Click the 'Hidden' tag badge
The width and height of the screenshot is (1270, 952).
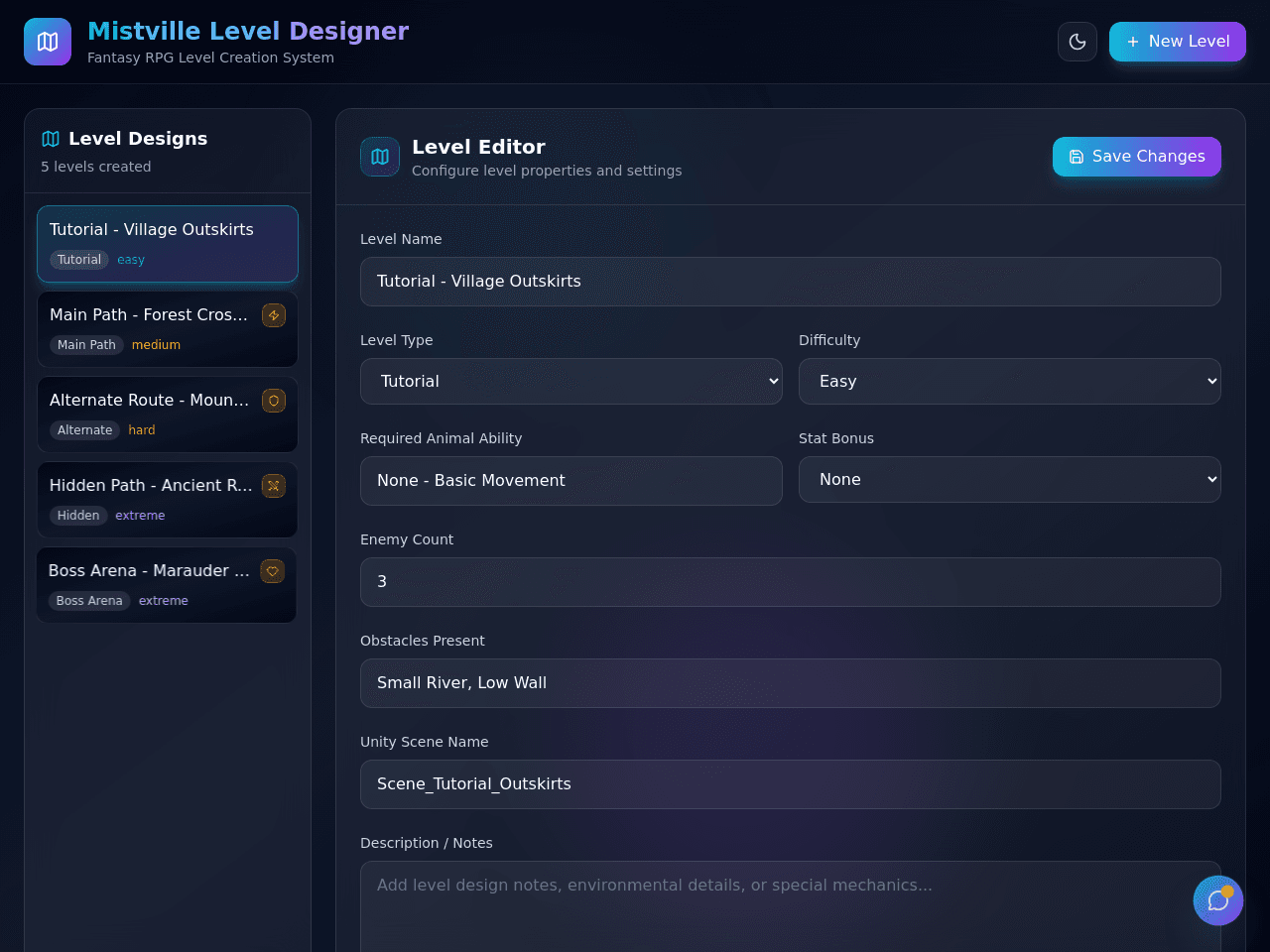(78, 516)
